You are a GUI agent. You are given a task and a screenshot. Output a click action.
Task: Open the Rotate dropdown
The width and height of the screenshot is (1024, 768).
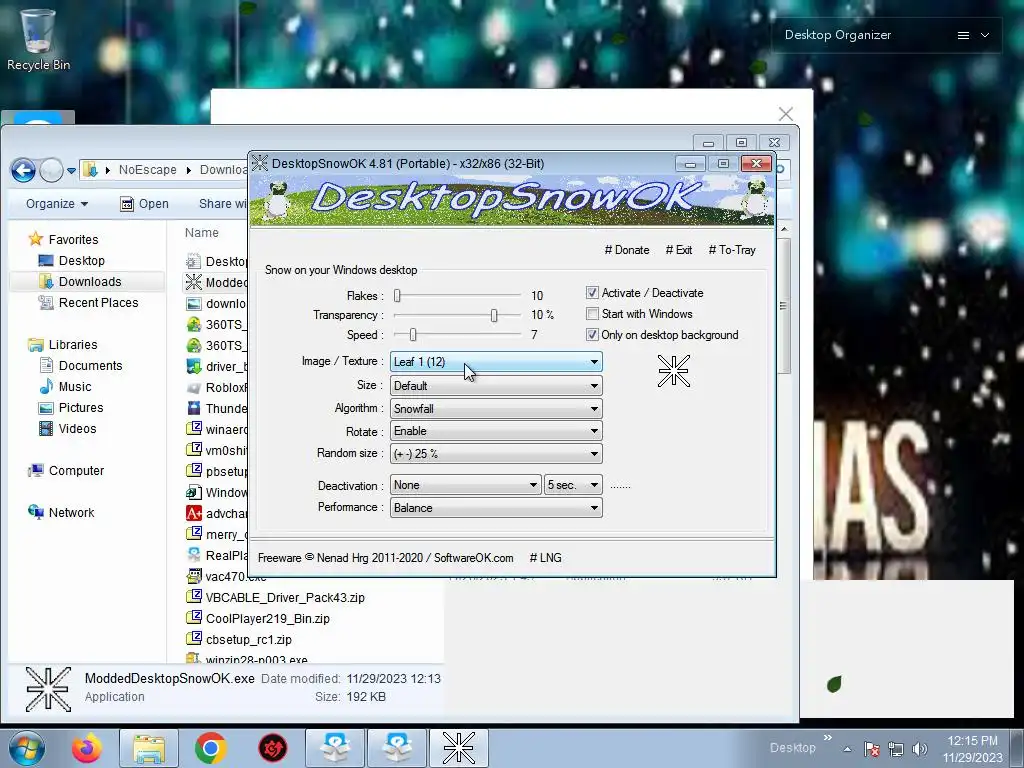click(x=496, y=431)
